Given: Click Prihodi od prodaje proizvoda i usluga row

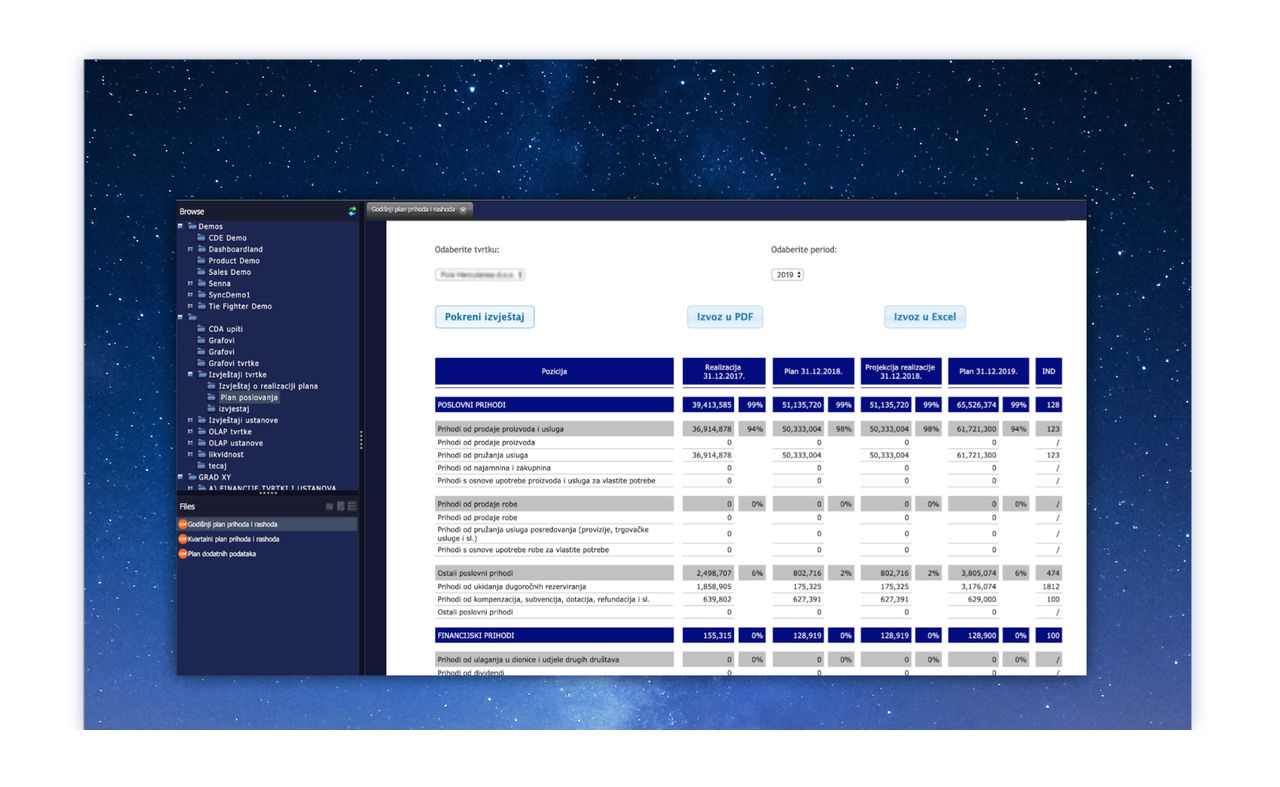Looking at the screenshot, I should 554,429.
